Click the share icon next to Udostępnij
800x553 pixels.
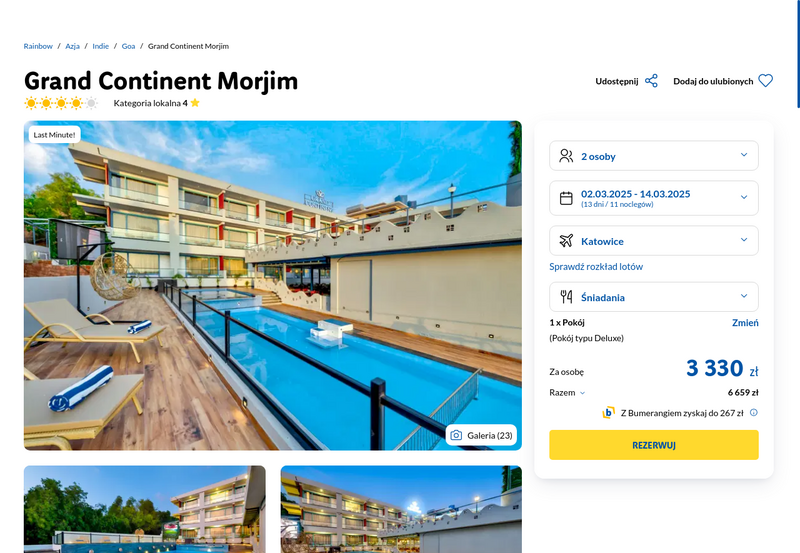coord(651,81)
